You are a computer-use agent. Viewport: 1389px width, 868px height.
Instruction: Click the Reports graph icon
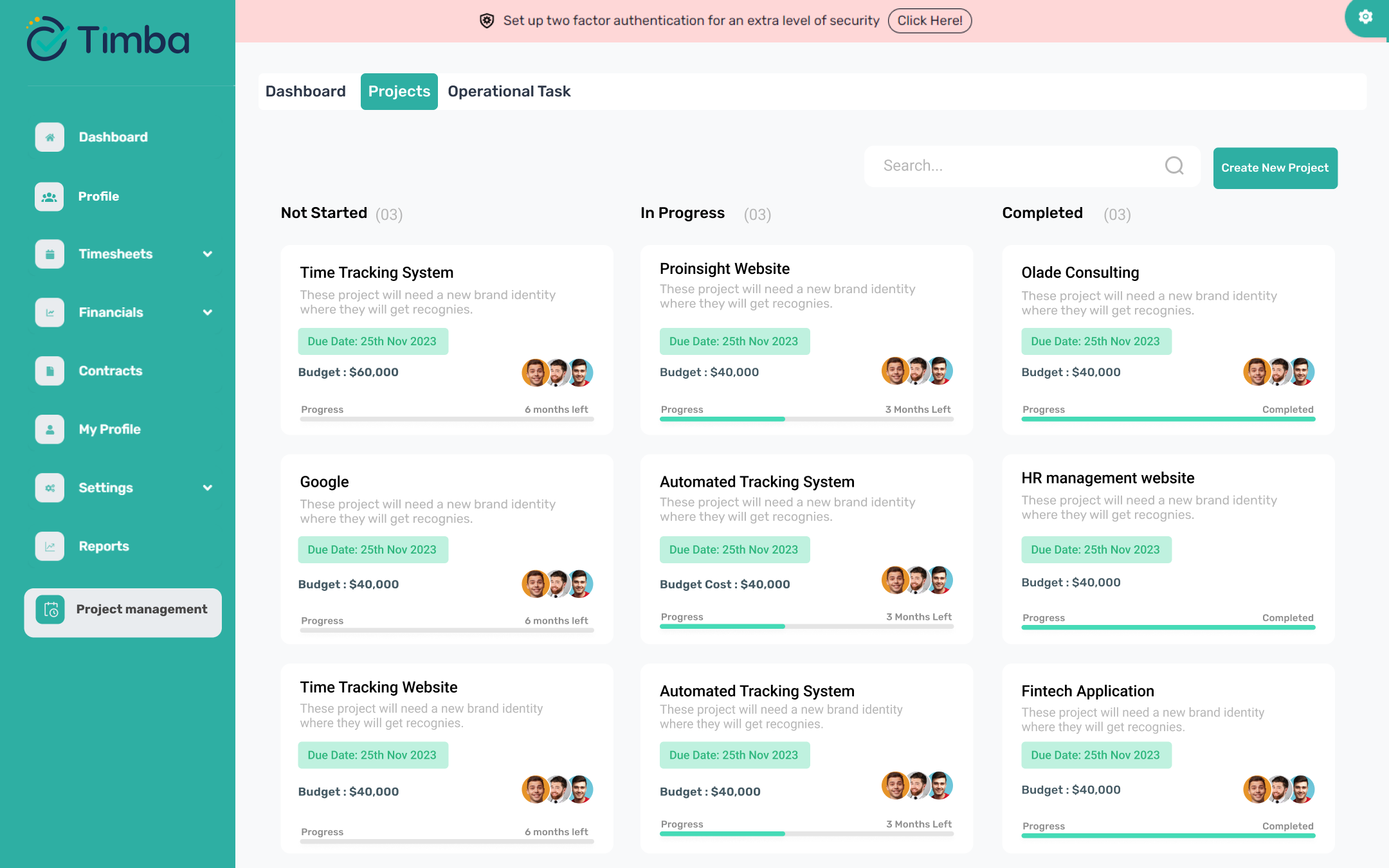(x=50, y=547)
